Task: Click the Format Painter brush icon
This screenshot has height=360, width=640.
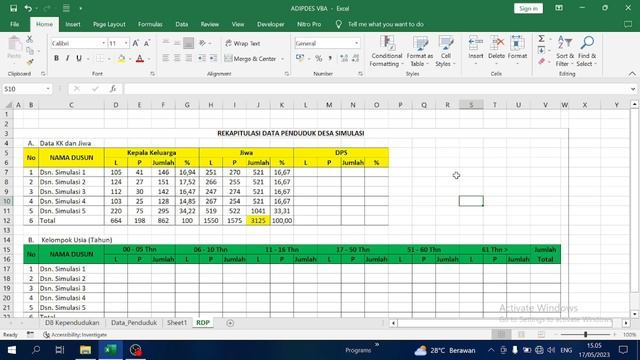Action: 29,62
